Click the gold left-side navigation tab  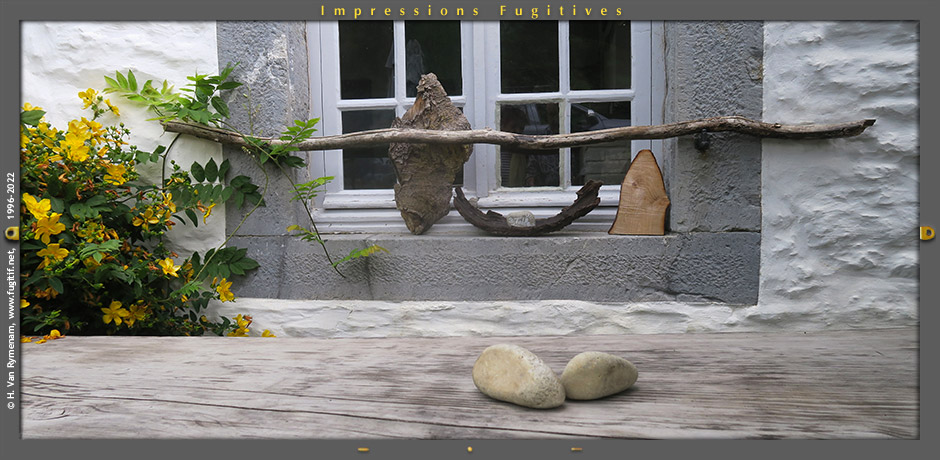12,233
